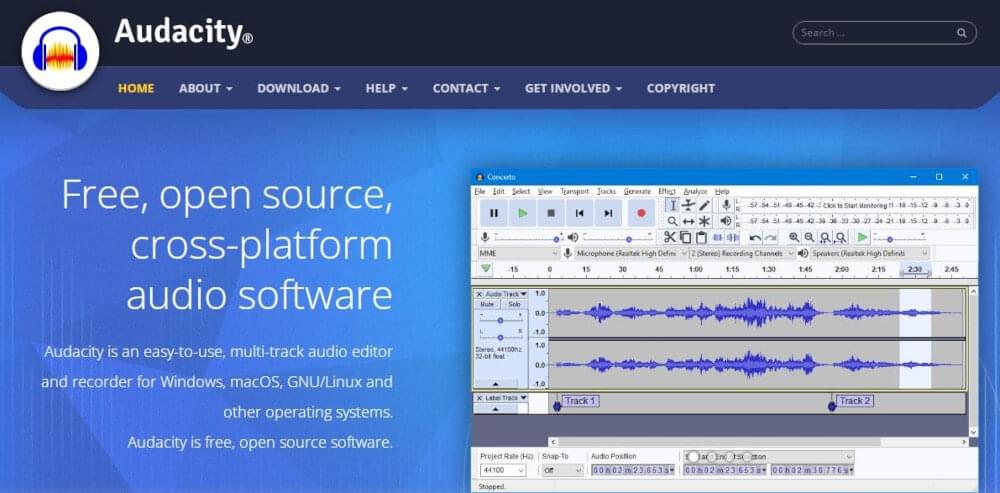This screenshot has width=1000, height=493.
Task: Go to the HOME page link
Action: click(136, 88)
